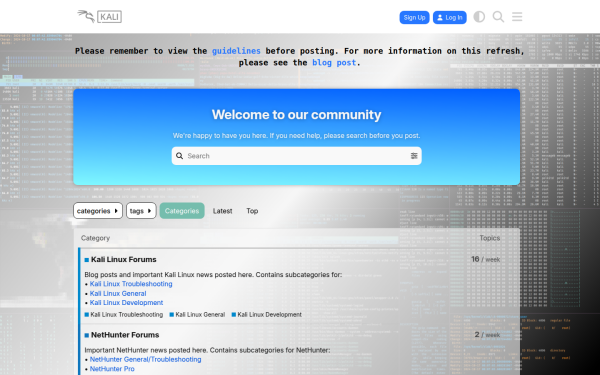Switch to the Latest tab
Screen dimensions: 600x375
click(222, 211)
